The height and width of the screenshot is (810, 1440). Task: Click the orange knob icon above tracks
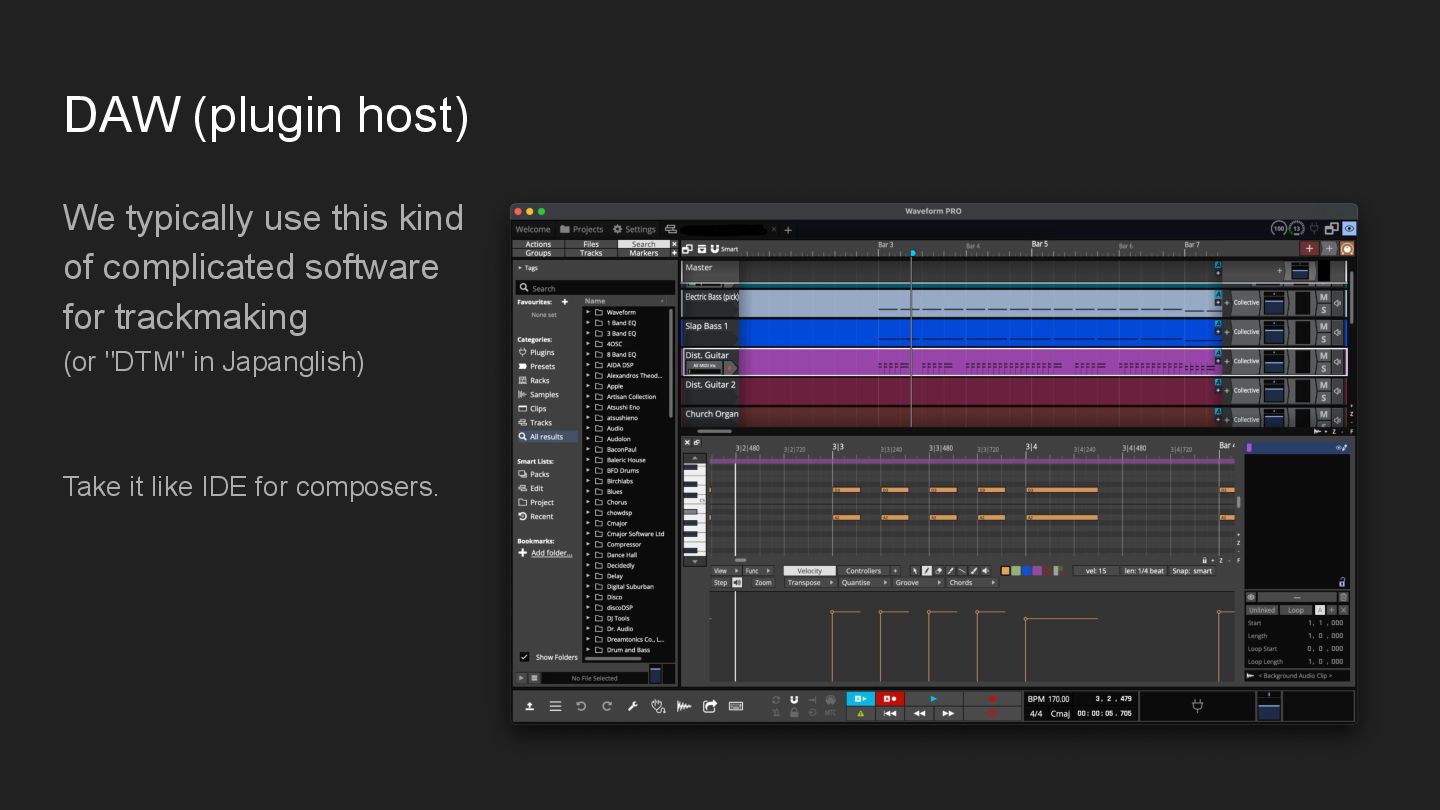(x=1346, y=248)
